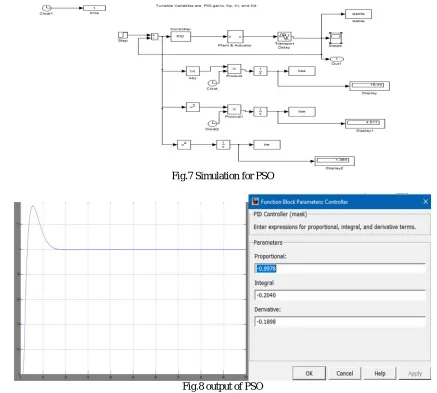Viewport: 437px width, 393px height.
Task: Select the Clock1 block
Action: 46,8
